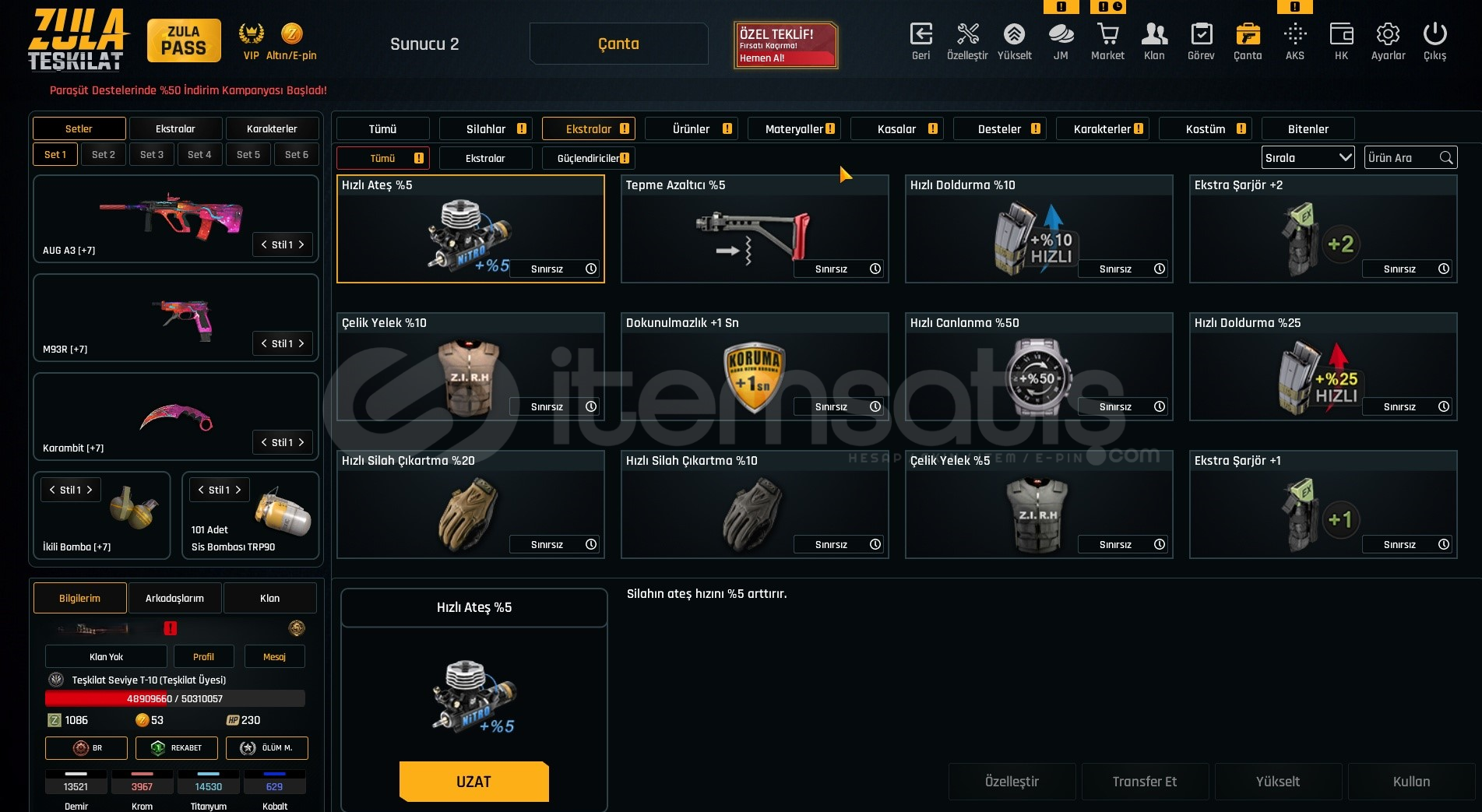Open the Özelleştir tools icon

pyautogui.click(x=967, y=34)
